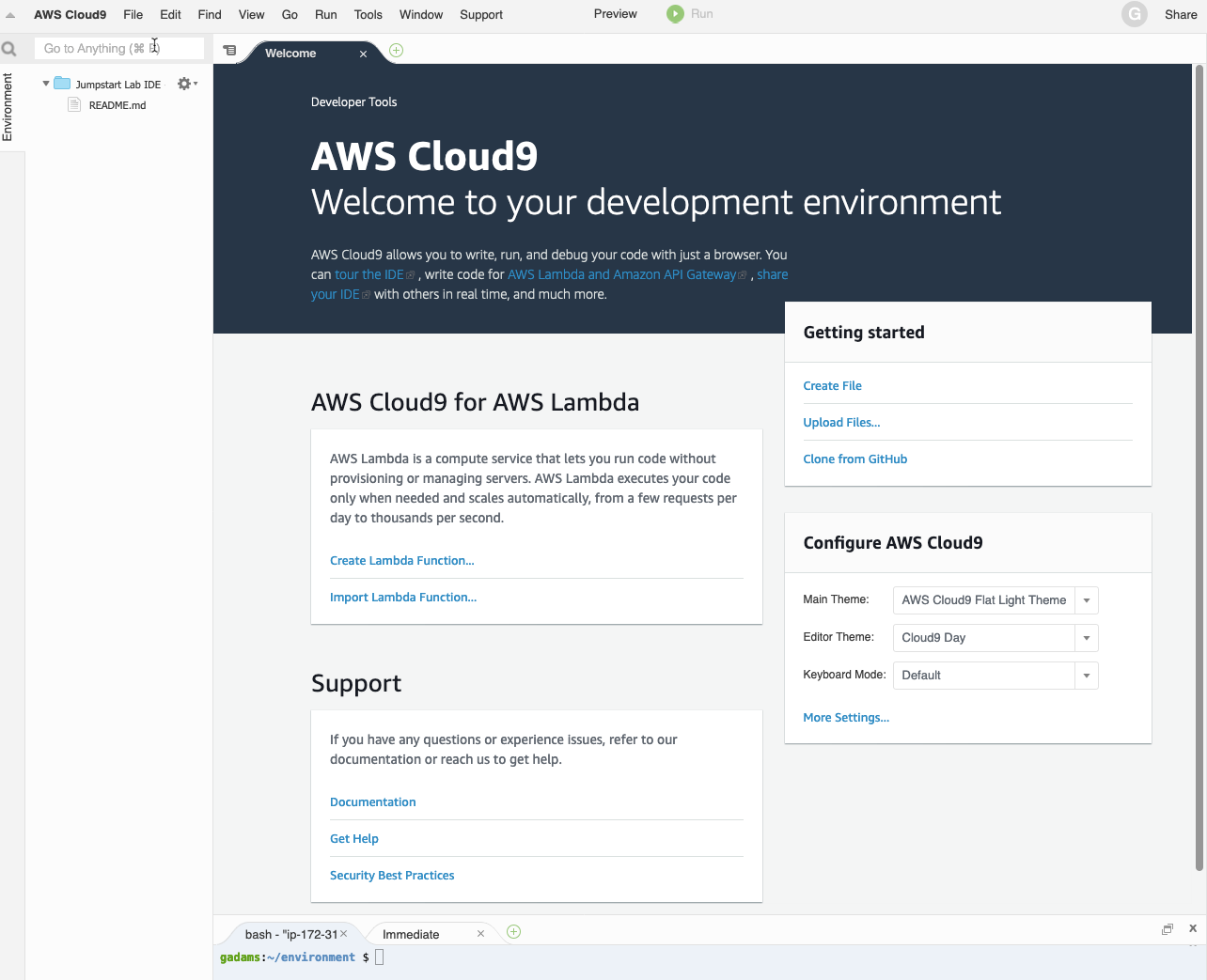This screenshot has width=1207, height=980.
Task: Open the Edit menu
Action: point(170,15)
